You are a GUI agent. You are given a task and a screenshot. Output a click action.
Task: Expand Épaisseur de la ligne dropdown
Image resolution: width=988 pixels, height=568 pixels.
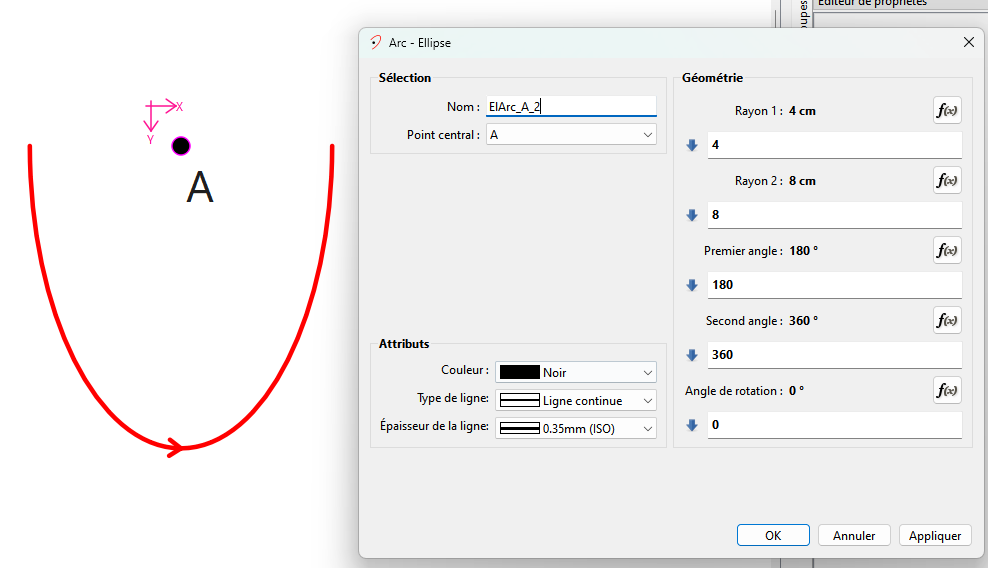click(x=647, y=429)
